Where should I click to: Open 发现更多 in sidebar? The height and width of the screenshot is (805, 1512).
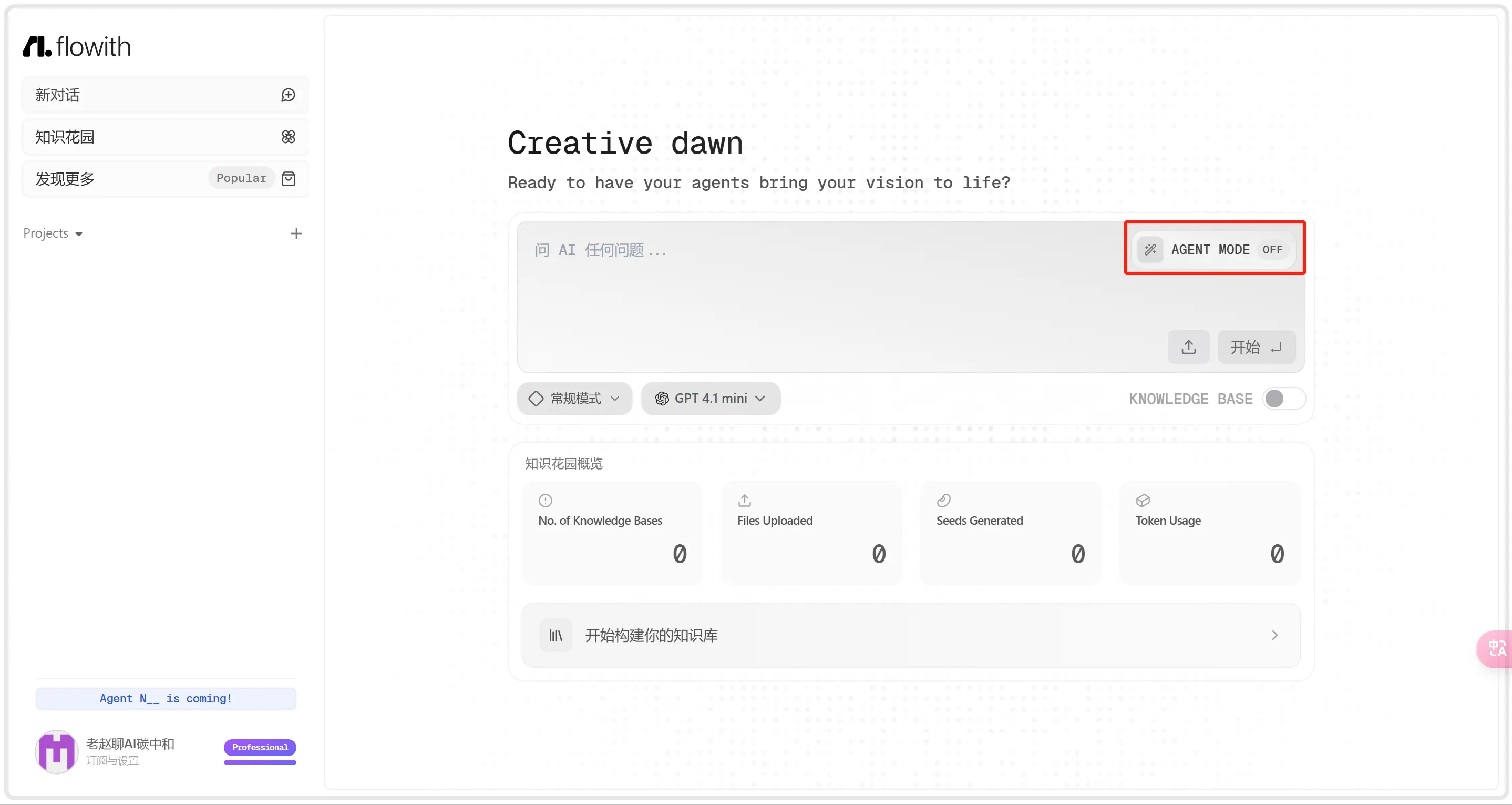165,178
